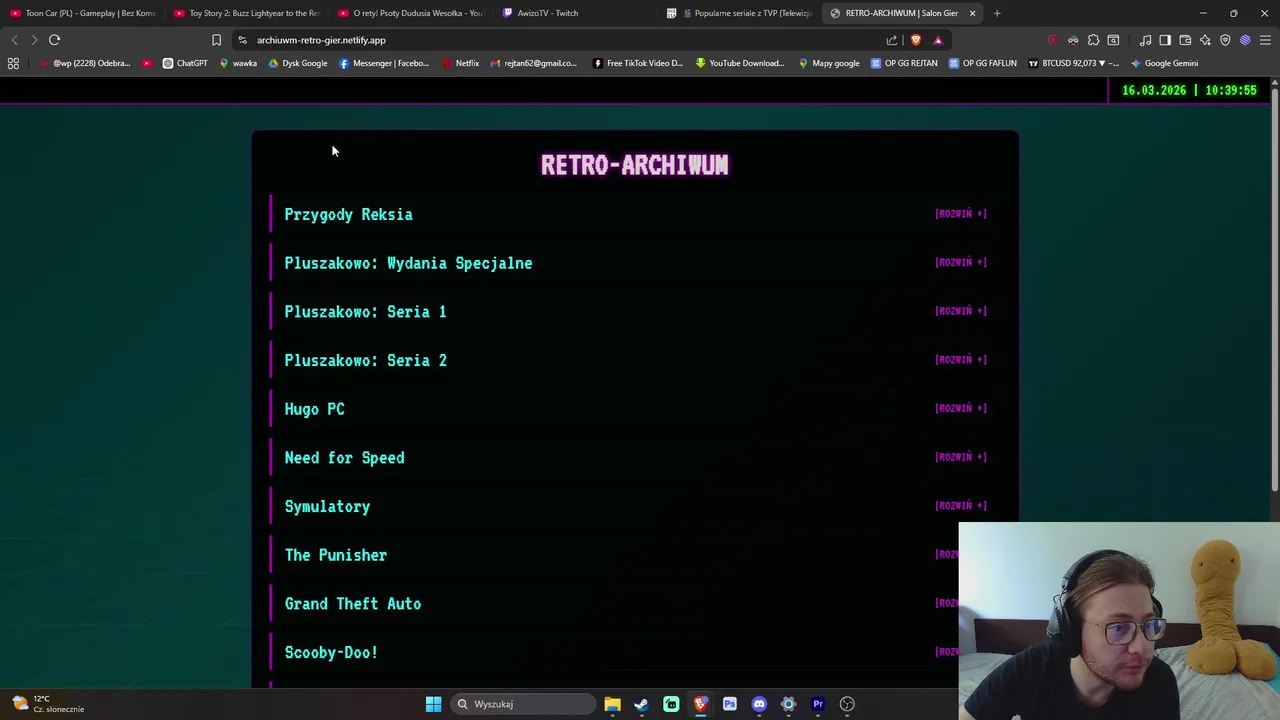Viewport: 1280px width, 720px height.
Task: Expand Pluszakowo: Seria 2 with ROZWIŃ +
Action: point(961,360)
